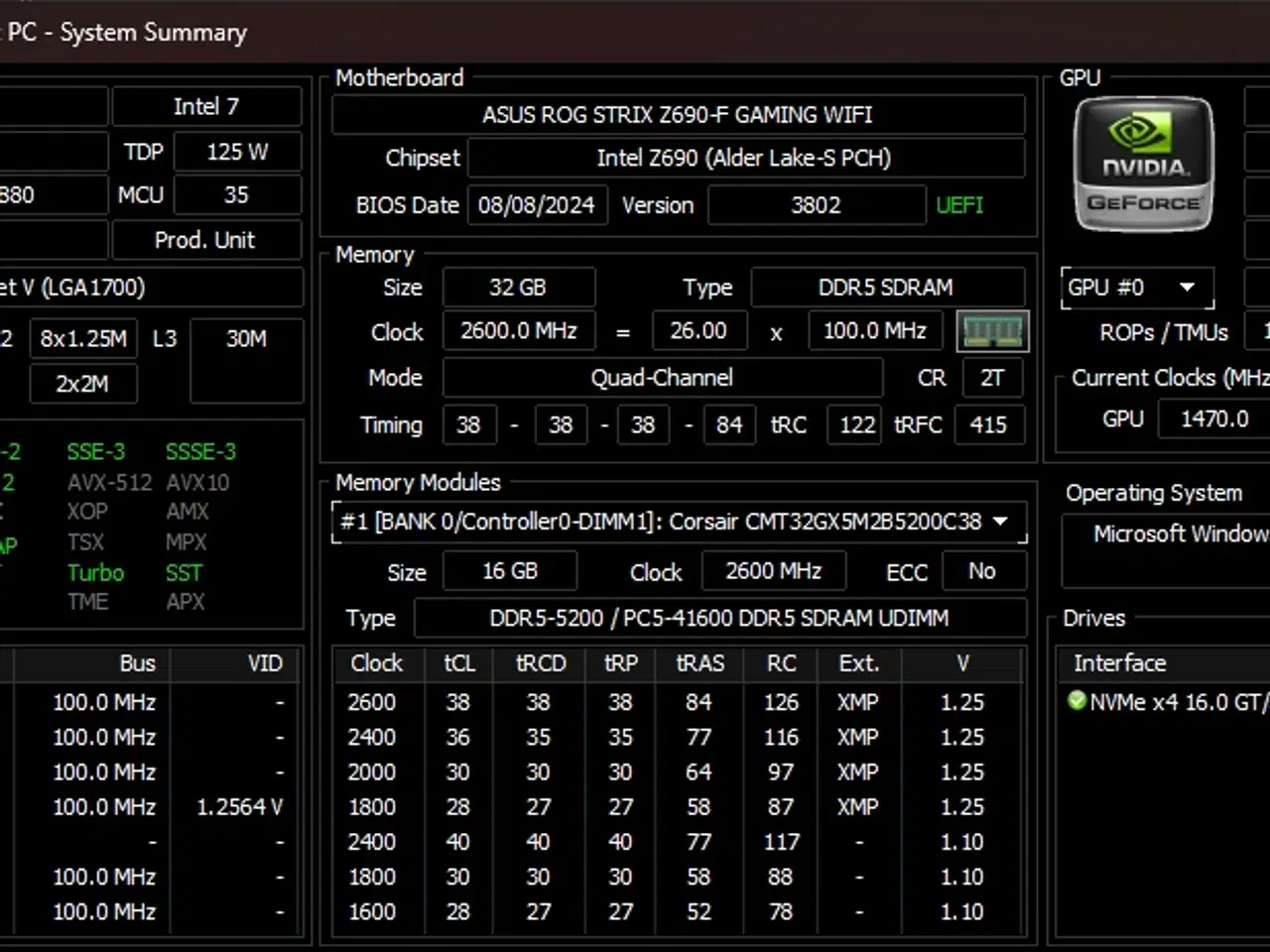Click the RC value 116 in the timing table

781,737
